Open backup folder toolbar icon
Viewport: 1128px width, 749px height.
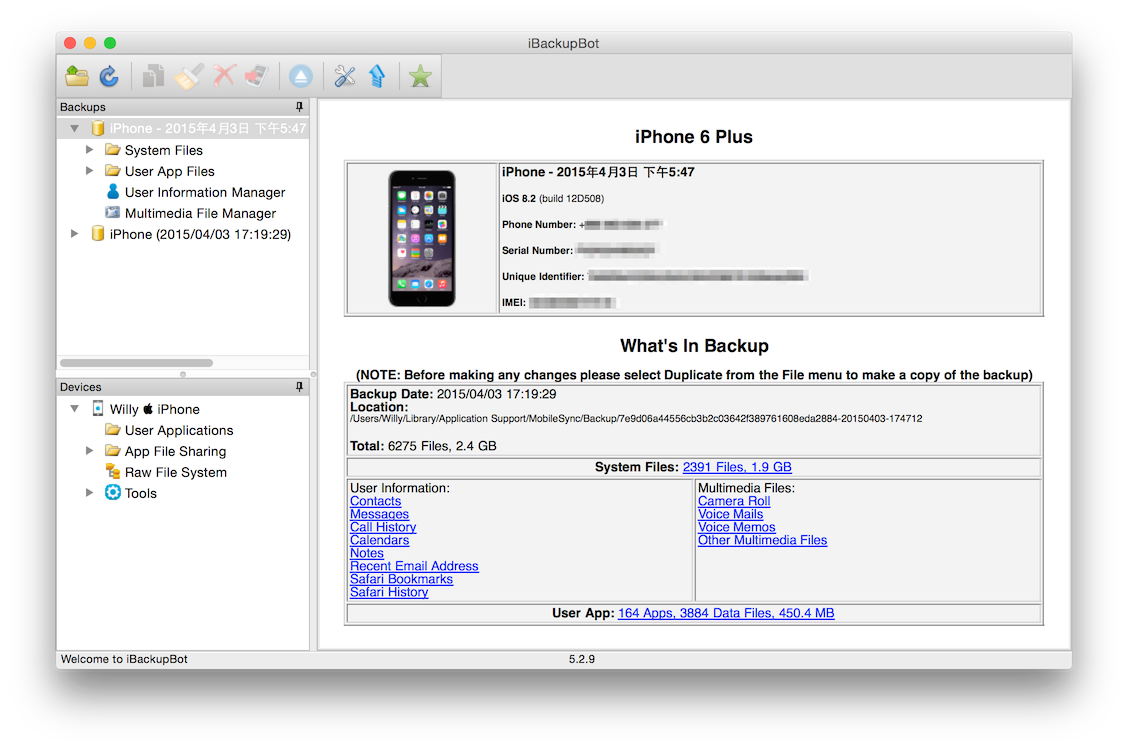(77, 76)
